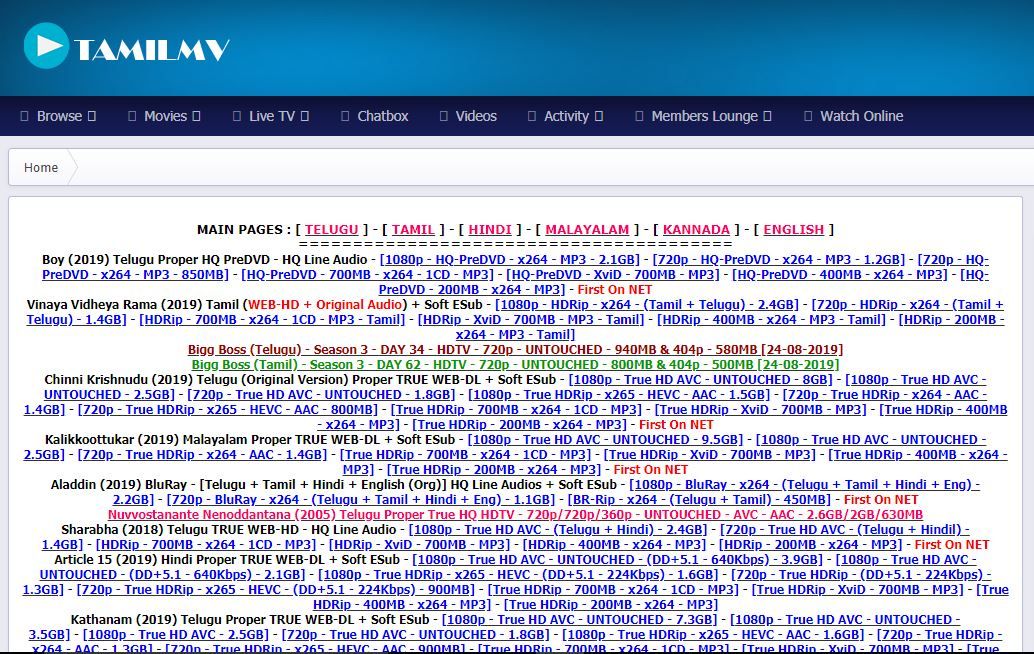Open Kalikkoottukar True HDRip 200MB x264 link
This screenshot has height=654, width=1034.
tap(494, 470)
